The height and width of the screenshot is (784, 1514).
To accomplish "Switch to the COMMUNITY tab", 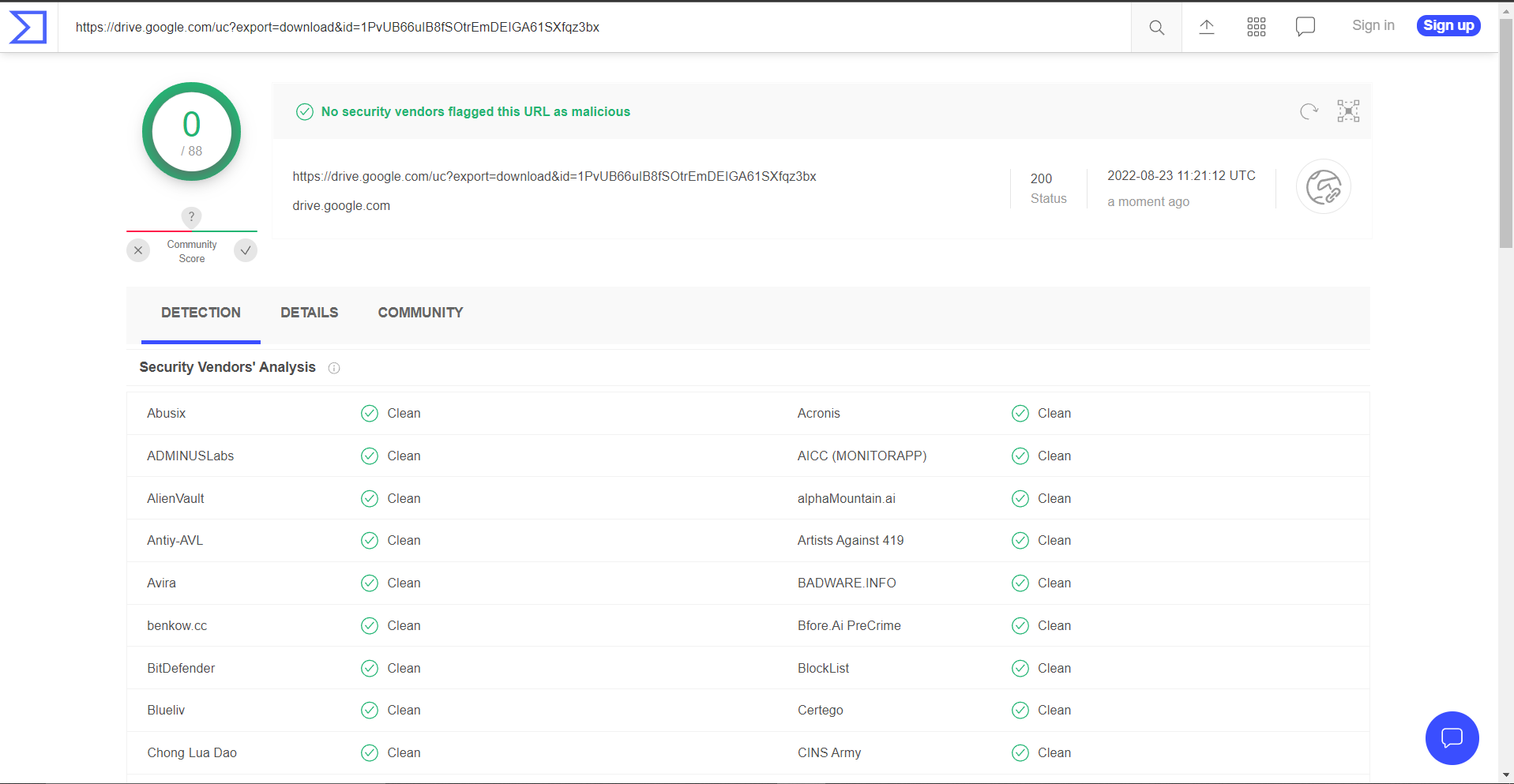I will tap(420, 313).
